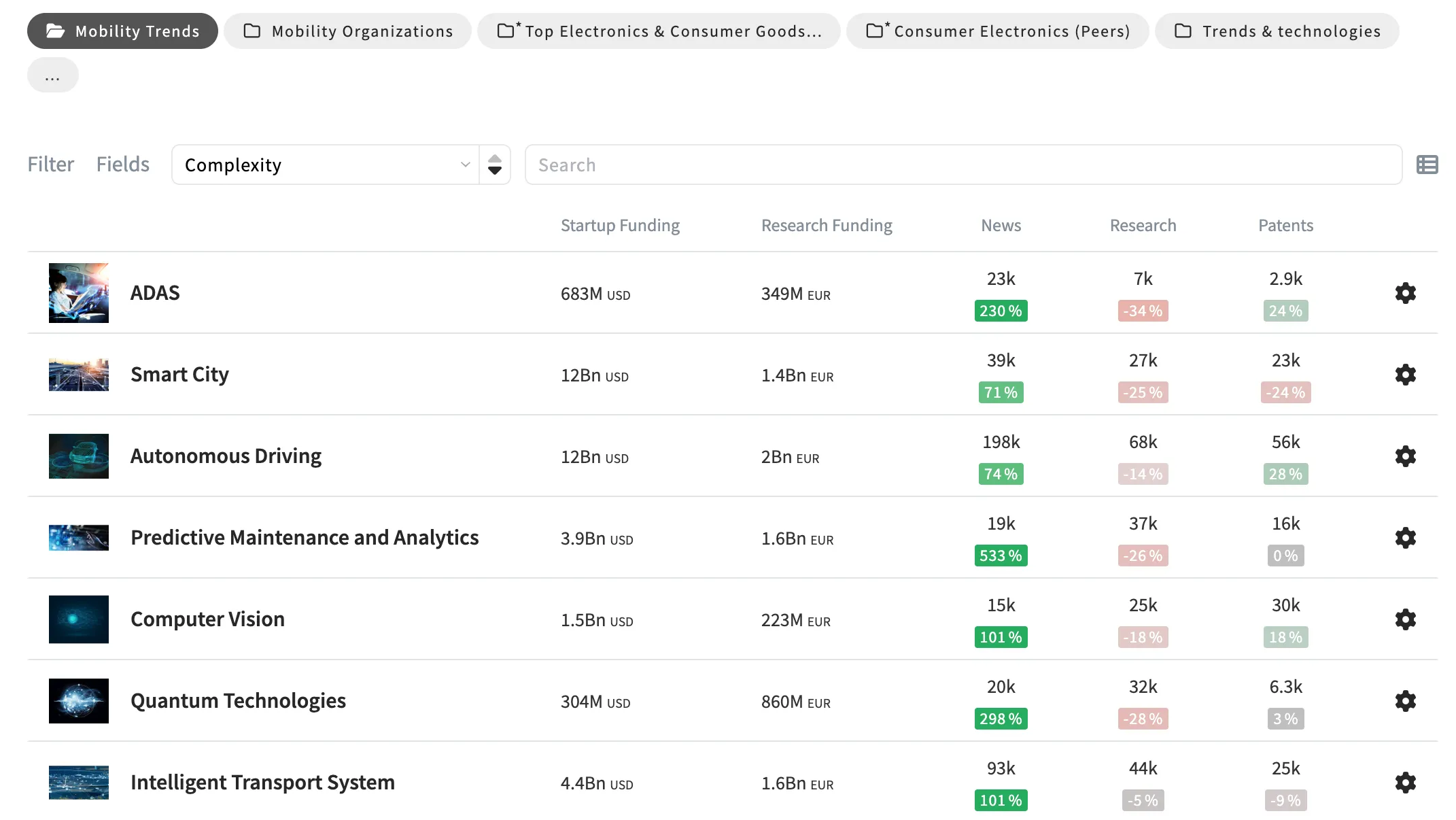The width and height of the screenshot is (1456, 820).
Task: Open Computer Vision settings gear
Action: point(1405,619)
